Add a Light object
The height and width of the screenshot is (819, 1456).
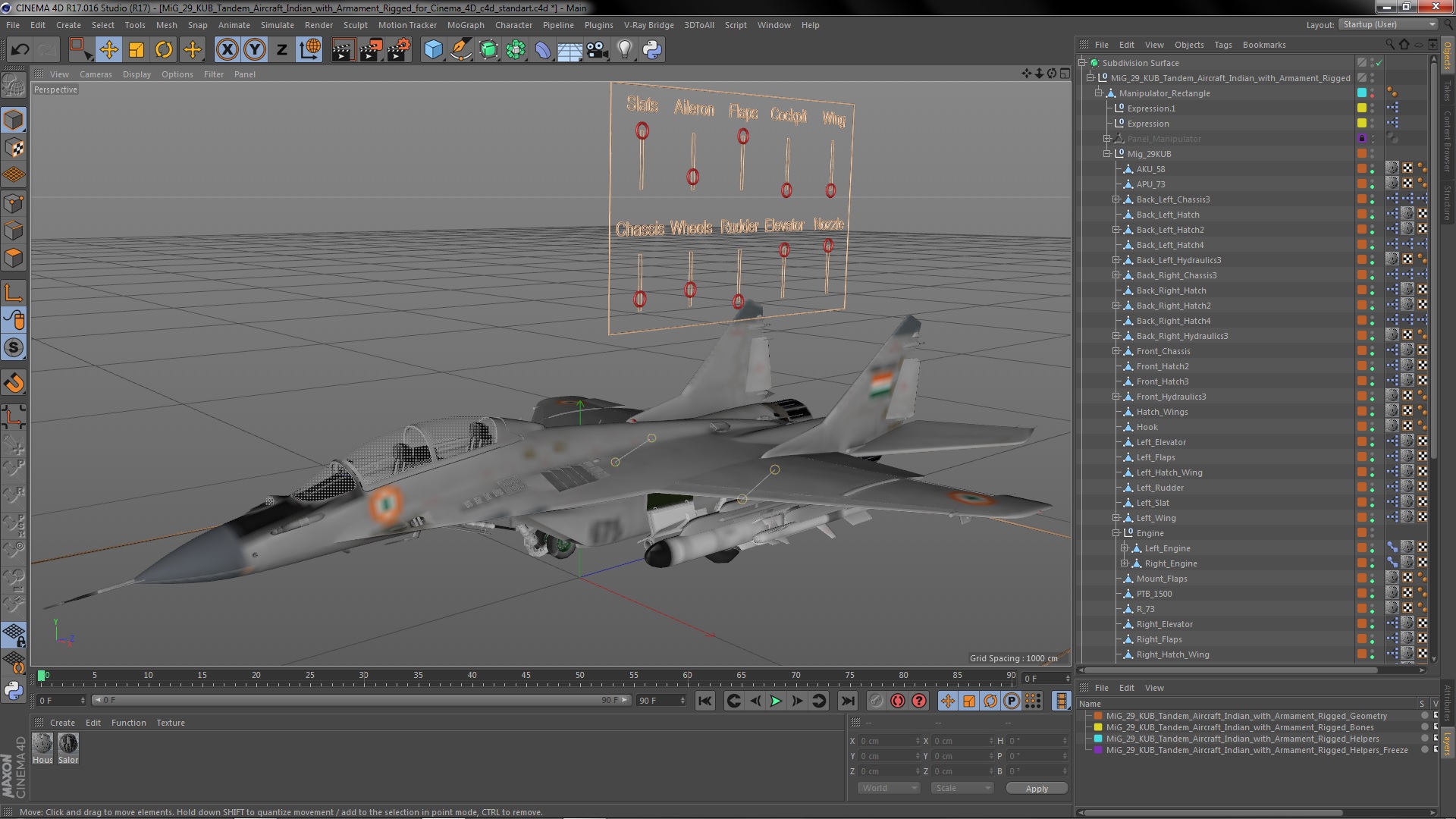[625, 50]
